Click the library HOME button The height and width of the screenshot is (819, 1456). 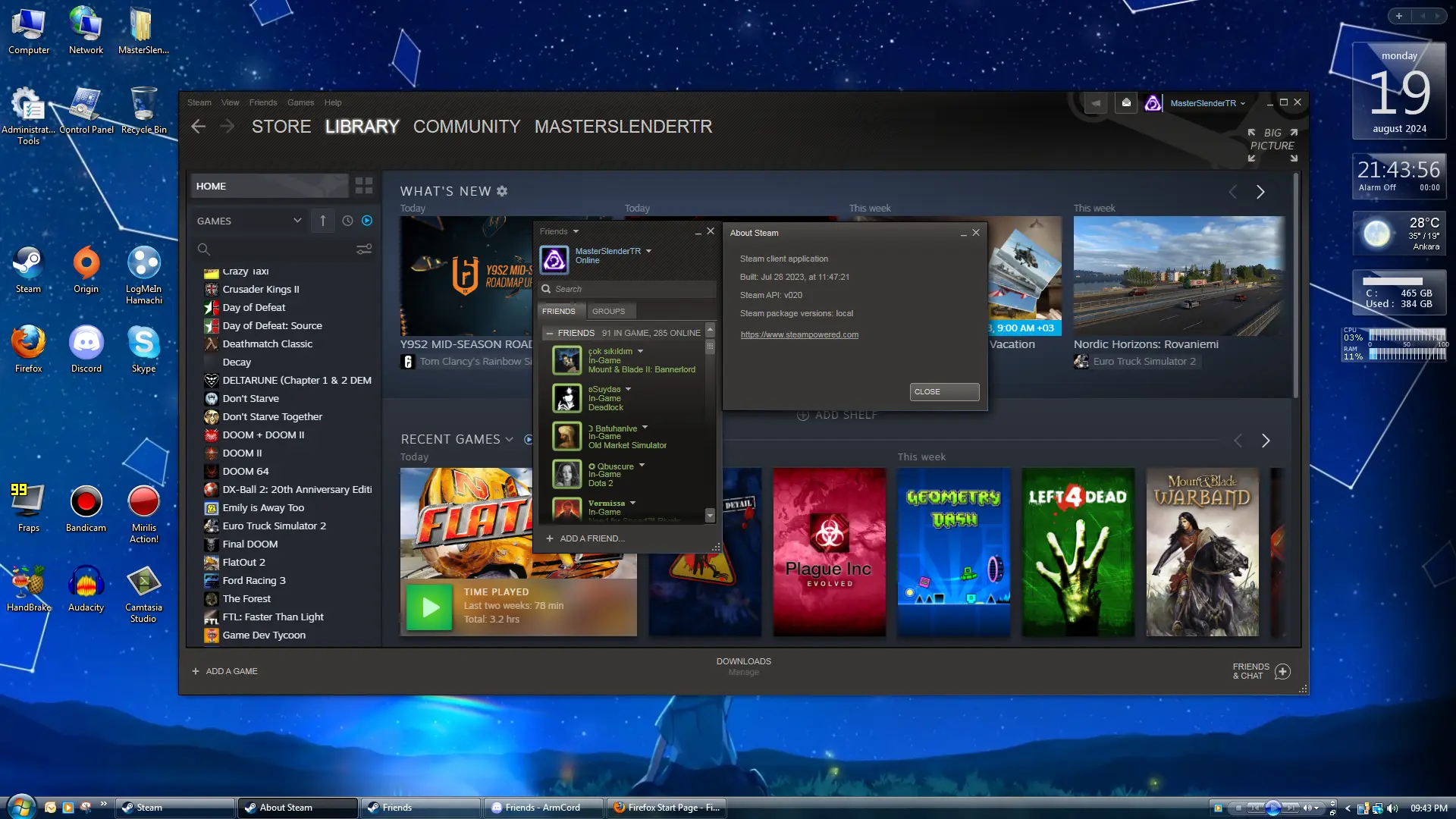[268, 186]
